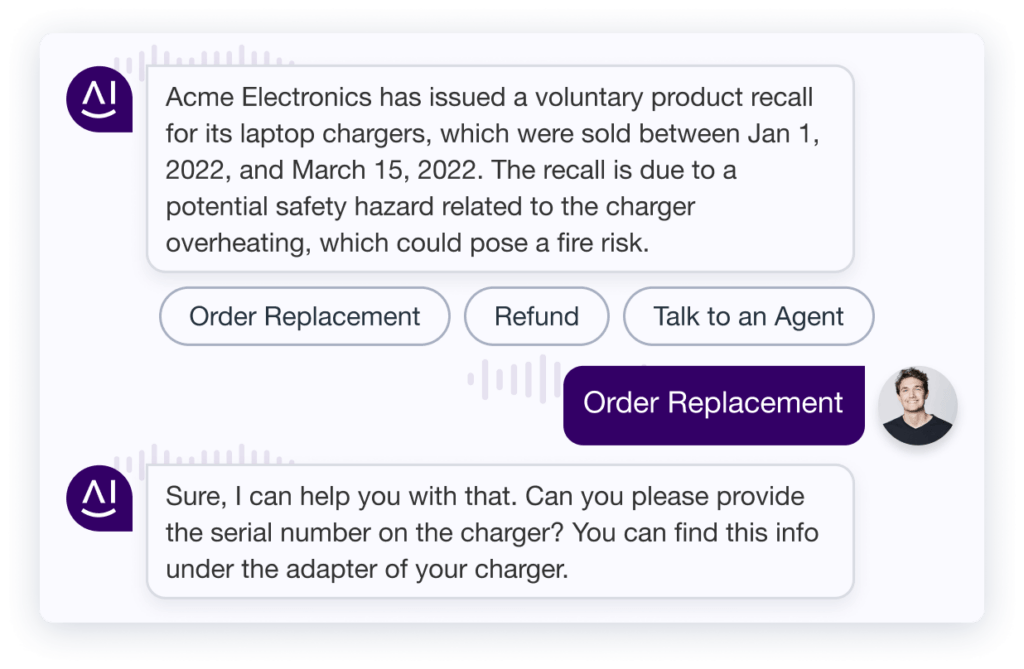Select Talk to an Agent
This screenshot has height=669, width=1024.
(748, 316)
